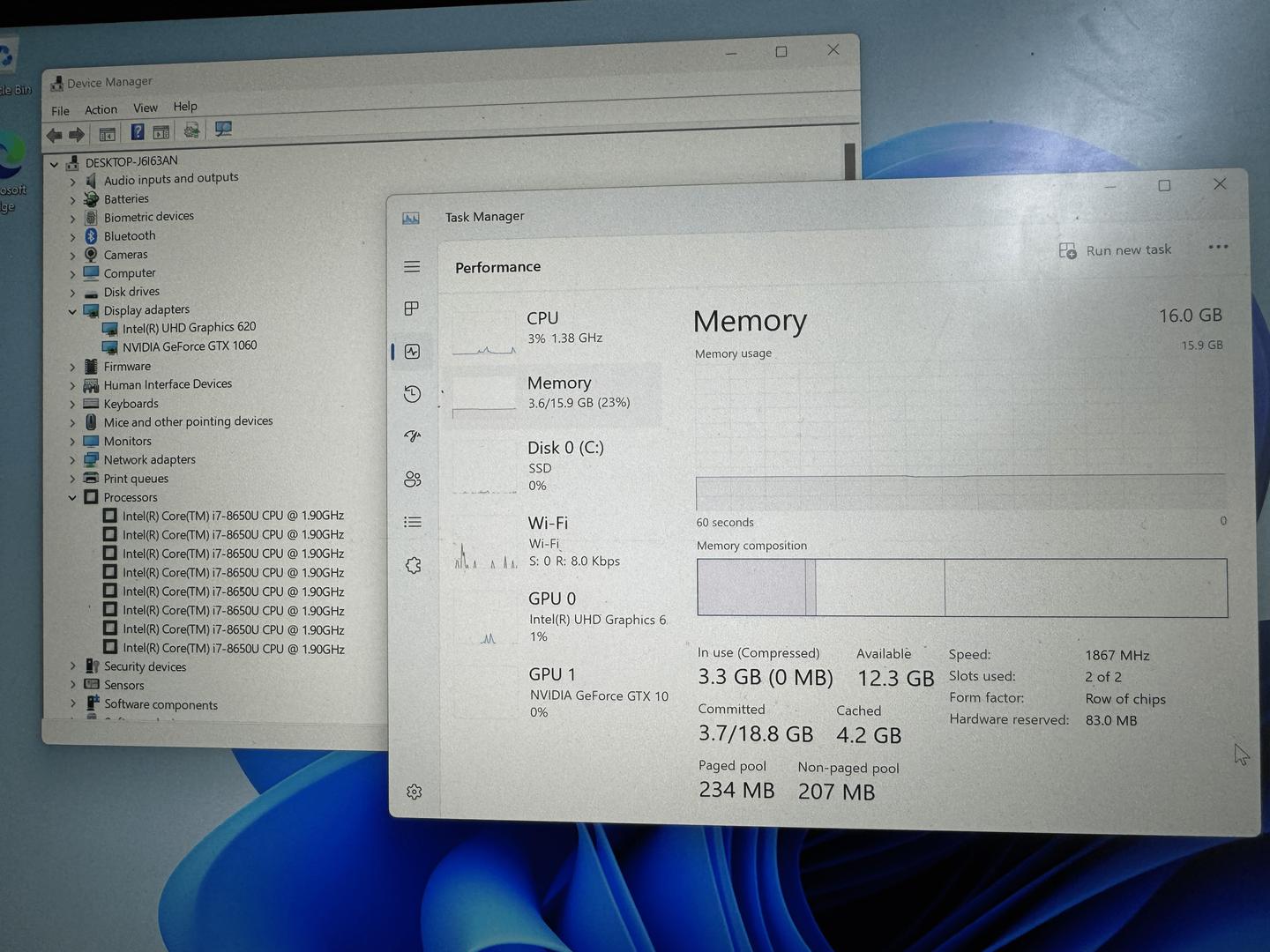Open Action menu in Device Manager

tap(101, 109)
